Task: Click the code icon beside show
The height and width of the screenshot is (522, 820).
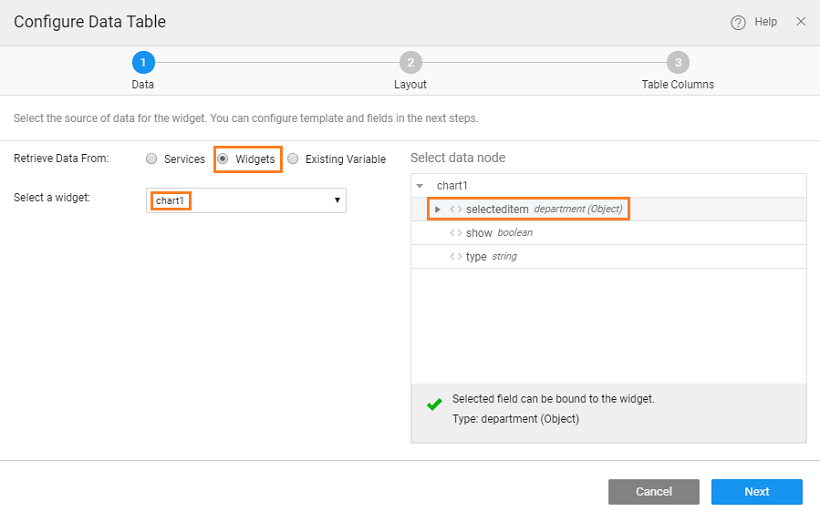Action: coord(456,233)
